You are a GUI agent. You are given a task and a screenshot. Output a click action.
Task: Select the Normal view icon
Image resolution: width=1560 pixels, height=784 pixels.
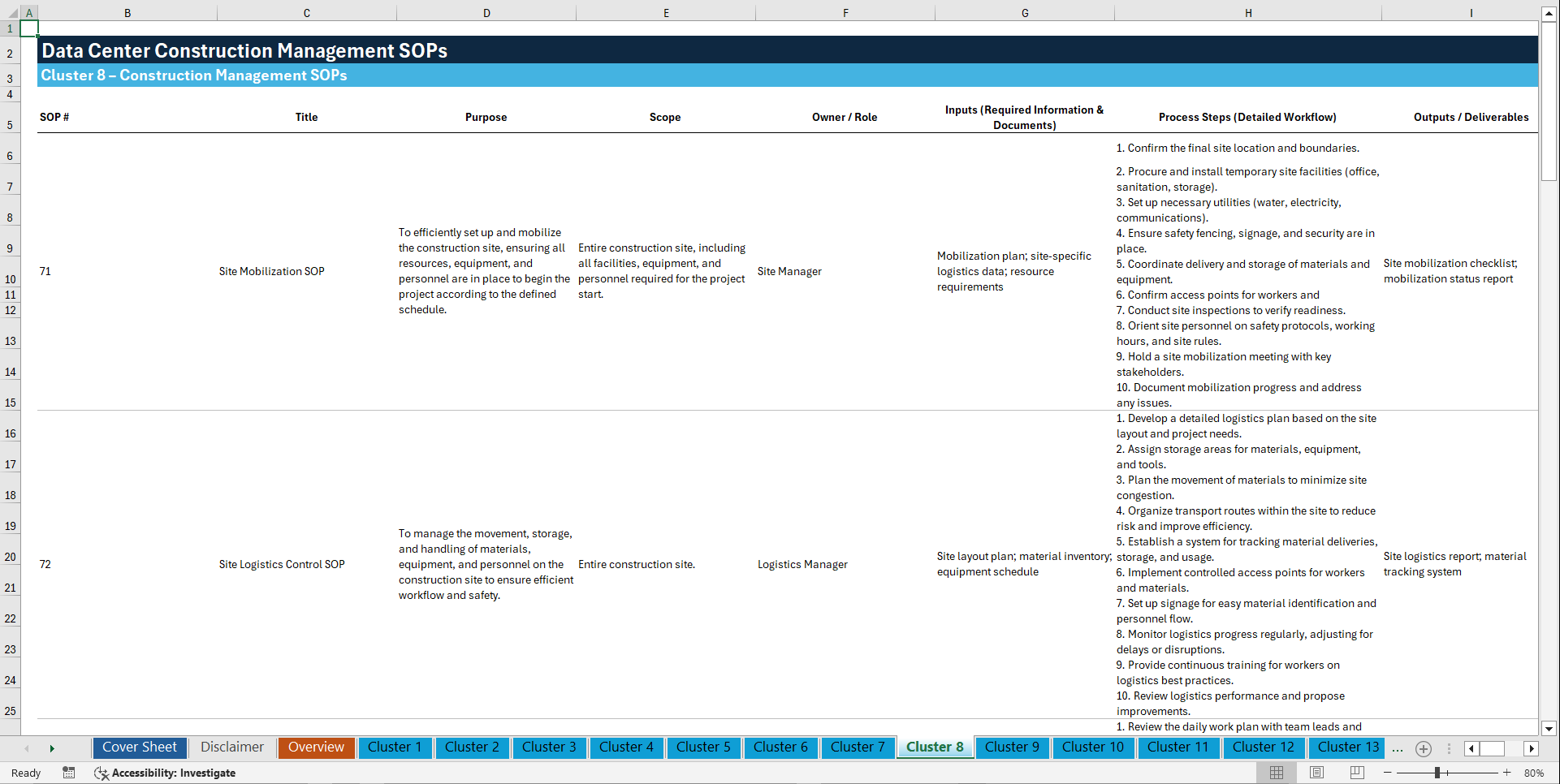tap(1276, 773)
